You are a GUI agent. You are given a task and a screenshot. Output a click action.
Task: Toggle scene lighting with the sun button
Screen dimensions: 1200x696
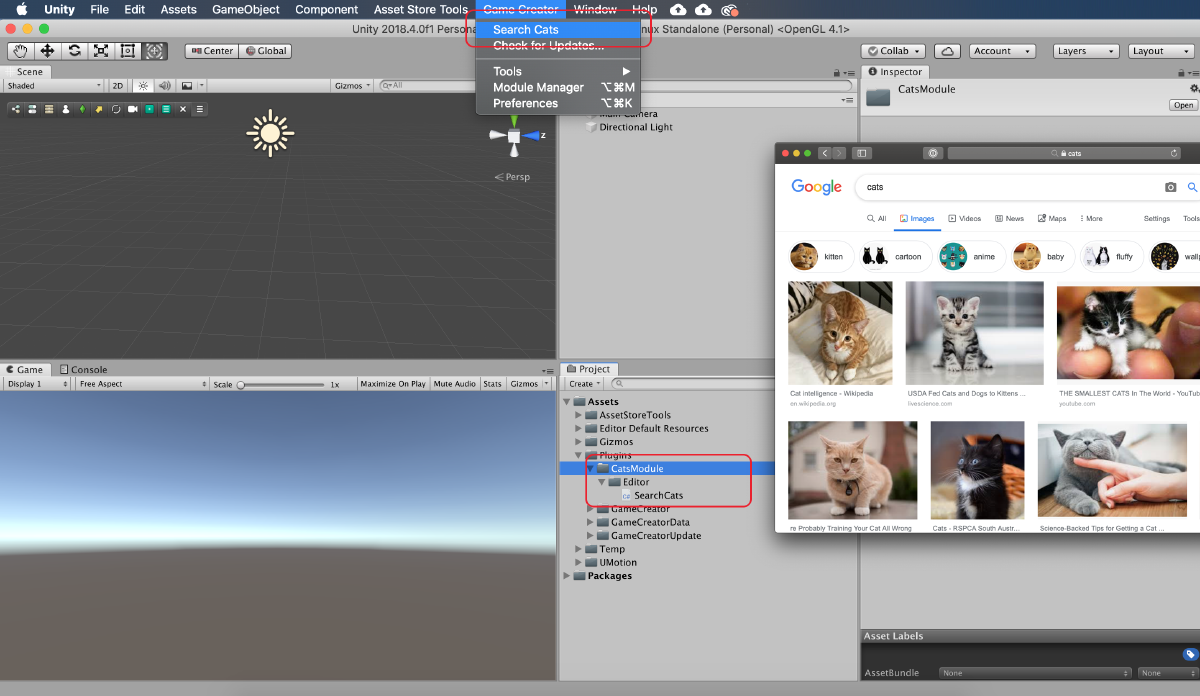143,86
